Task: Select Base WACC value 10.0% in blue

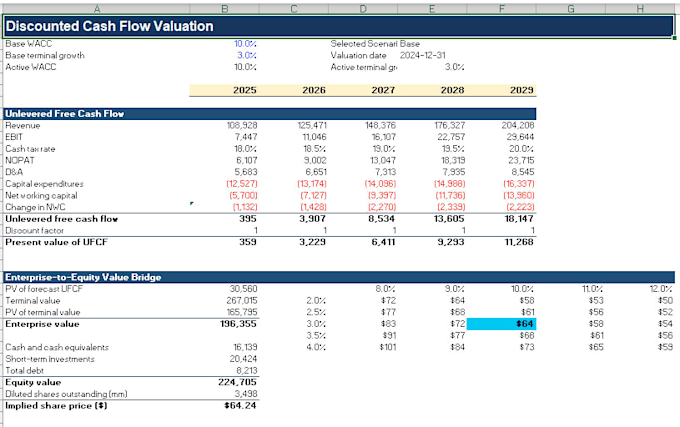Action: [245, 44]
